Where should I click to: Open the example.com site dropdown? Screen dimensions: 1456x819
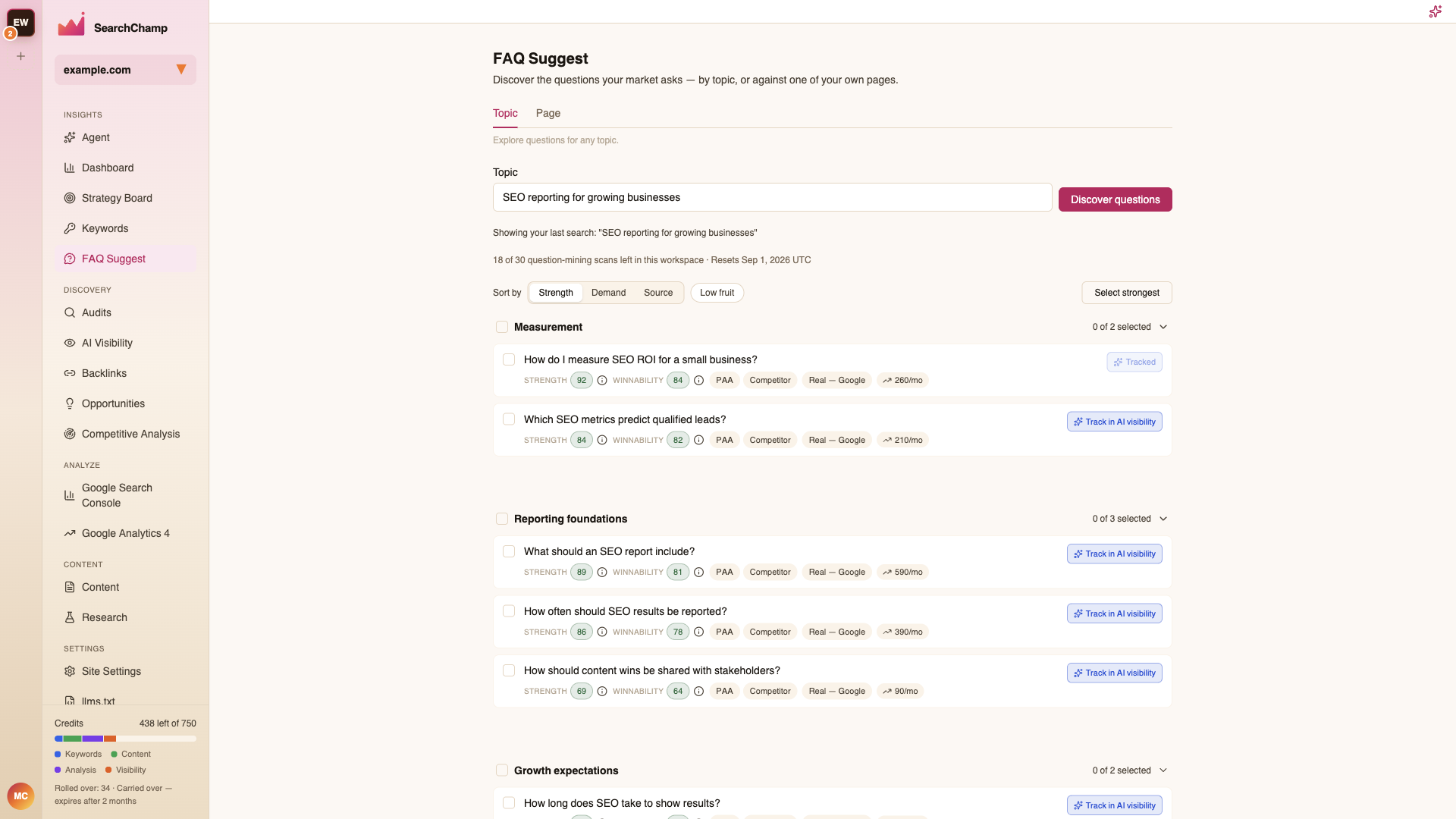125,70
